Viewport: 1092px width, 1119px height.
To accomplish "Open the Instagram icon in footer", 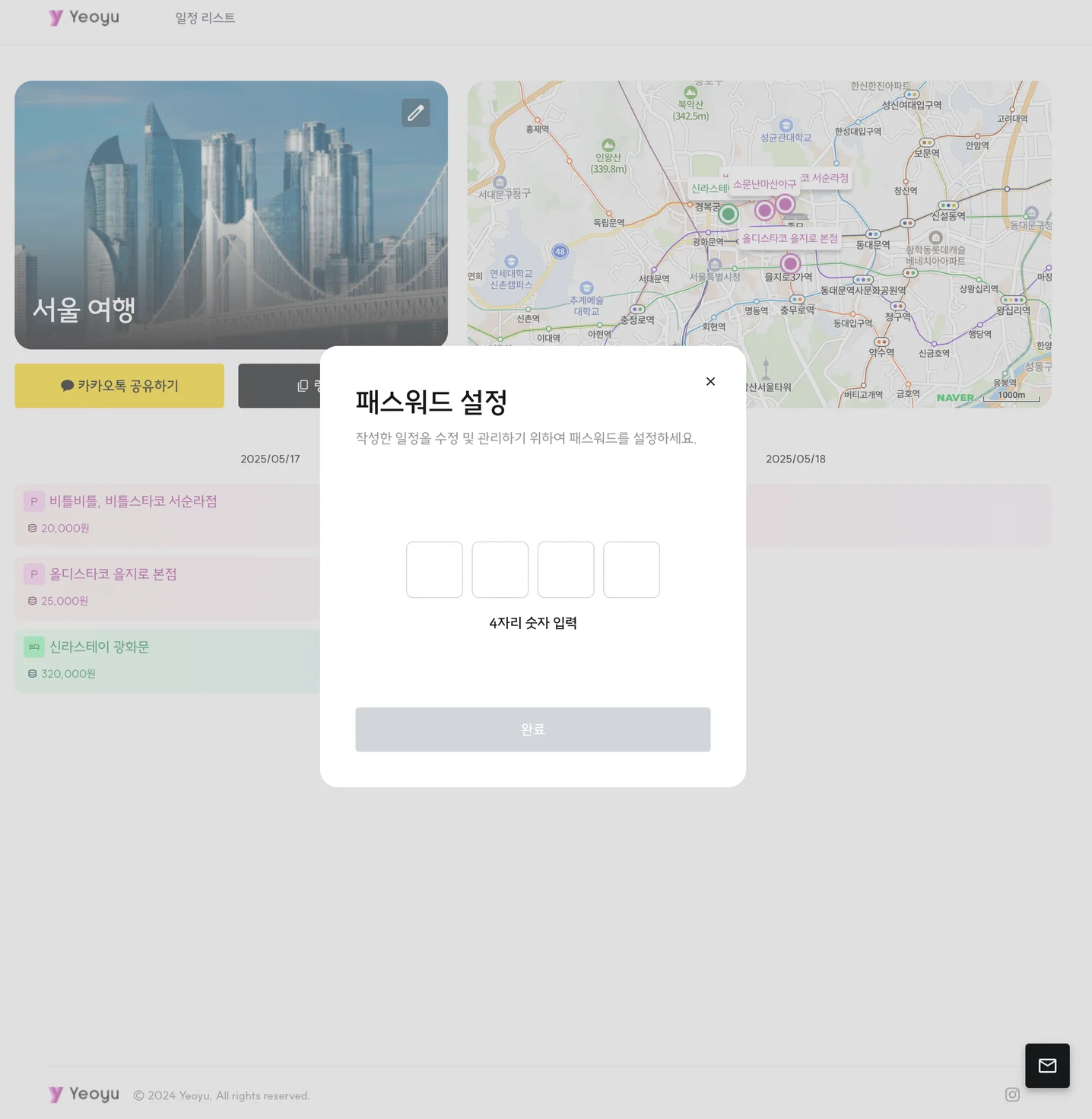I will point(1012,1095).
